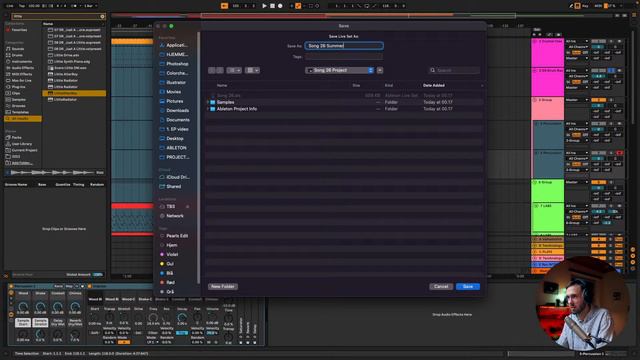640x360 pixels.
Task: Open Desktop in the Save dialog sidebar
Action: point(171,138)
